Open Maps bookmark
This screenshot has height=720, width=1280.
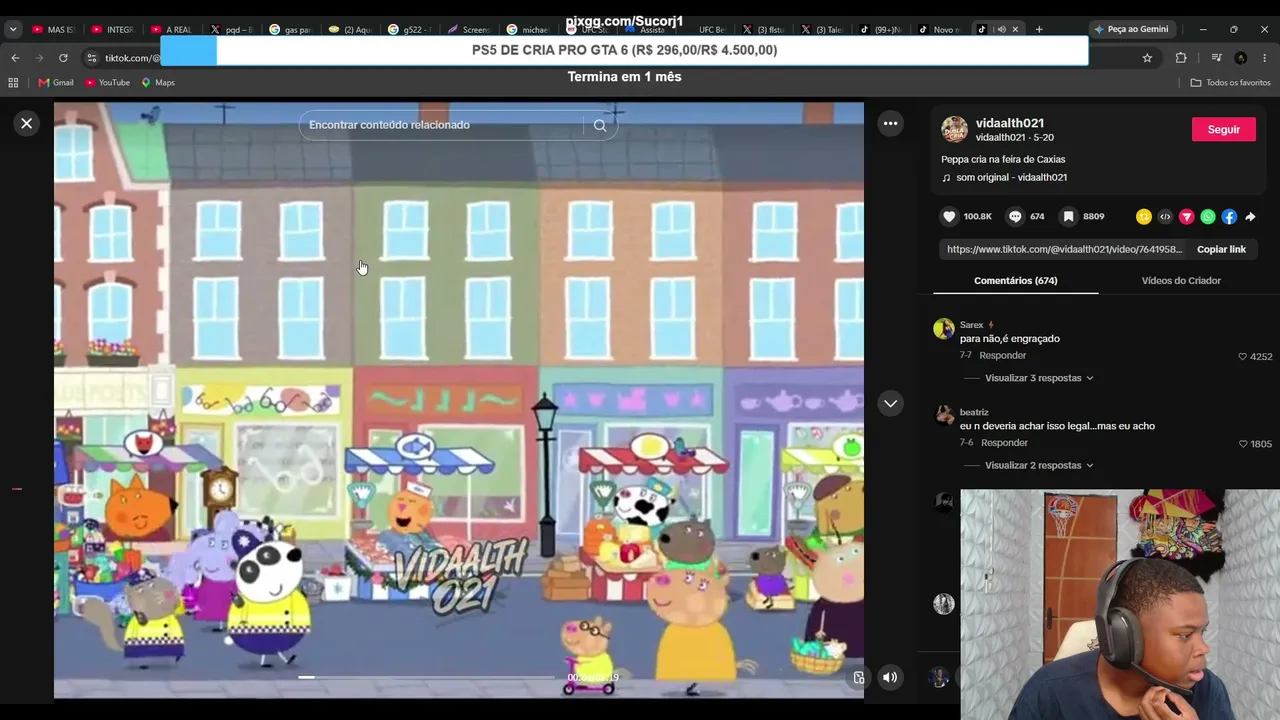click(x=158, y=82)
